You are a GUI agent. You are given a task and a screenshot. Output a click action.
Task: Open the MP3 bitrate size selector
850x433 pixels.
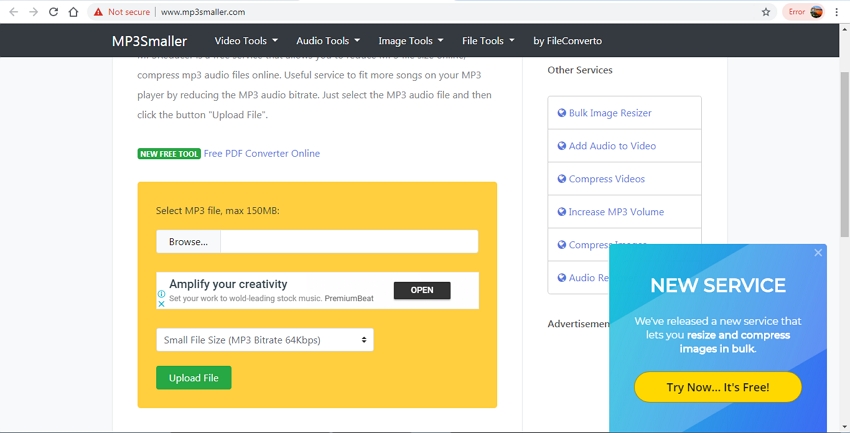coord(265,340)
